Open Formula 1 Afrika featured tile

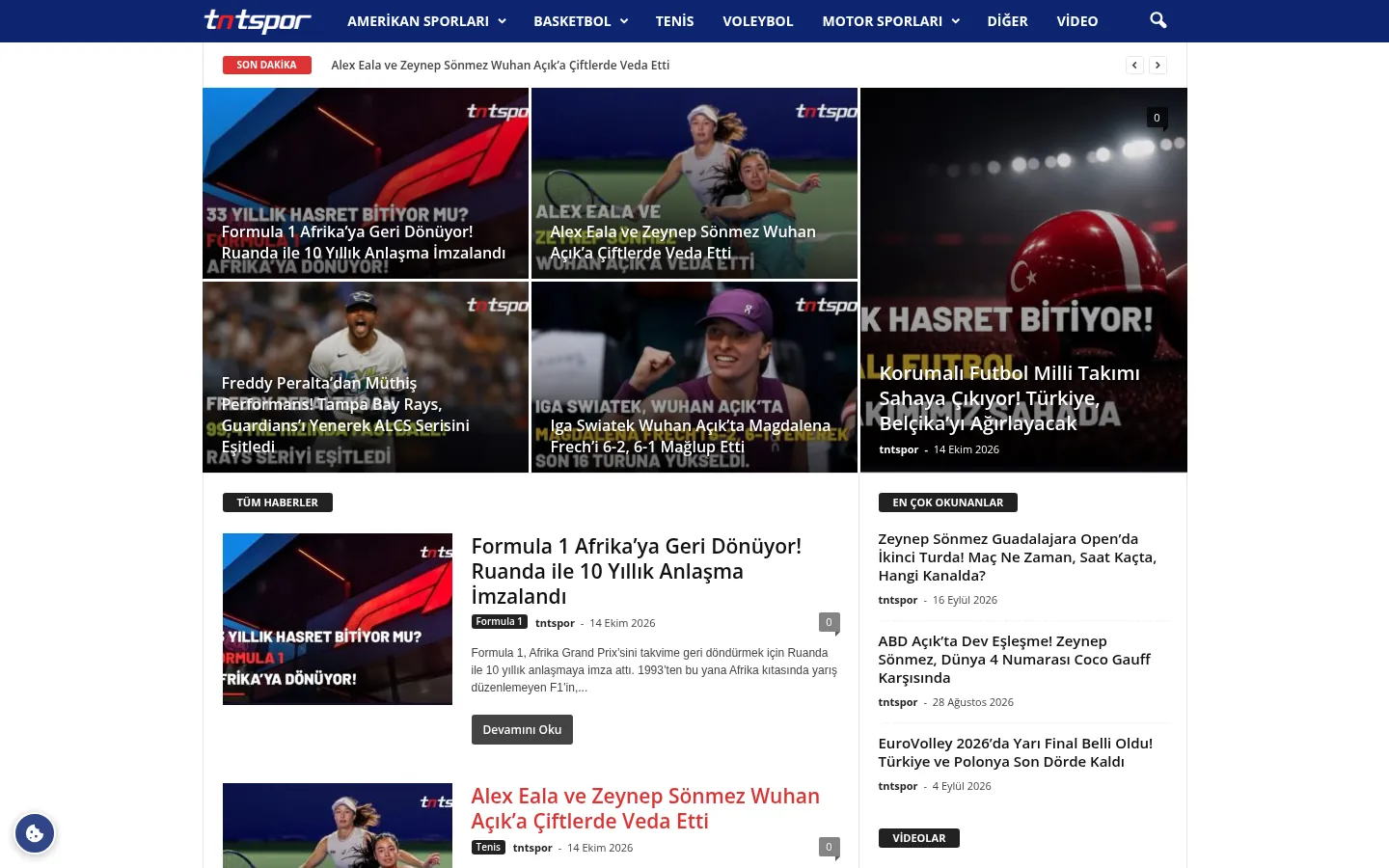tap(366, 183)
